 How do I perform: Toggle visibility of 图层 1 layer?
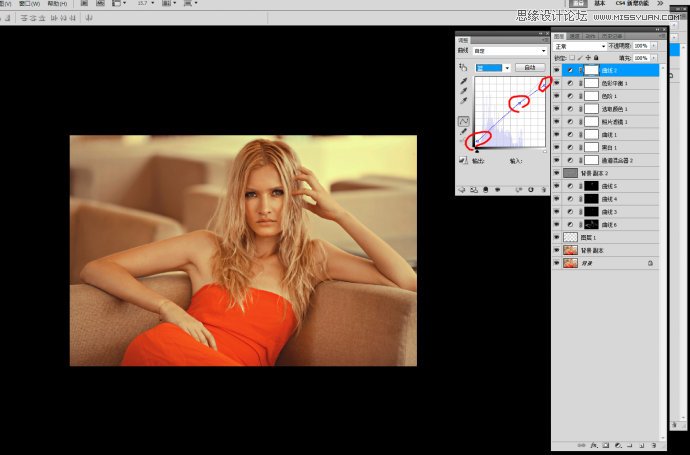[x=557, y=237]
